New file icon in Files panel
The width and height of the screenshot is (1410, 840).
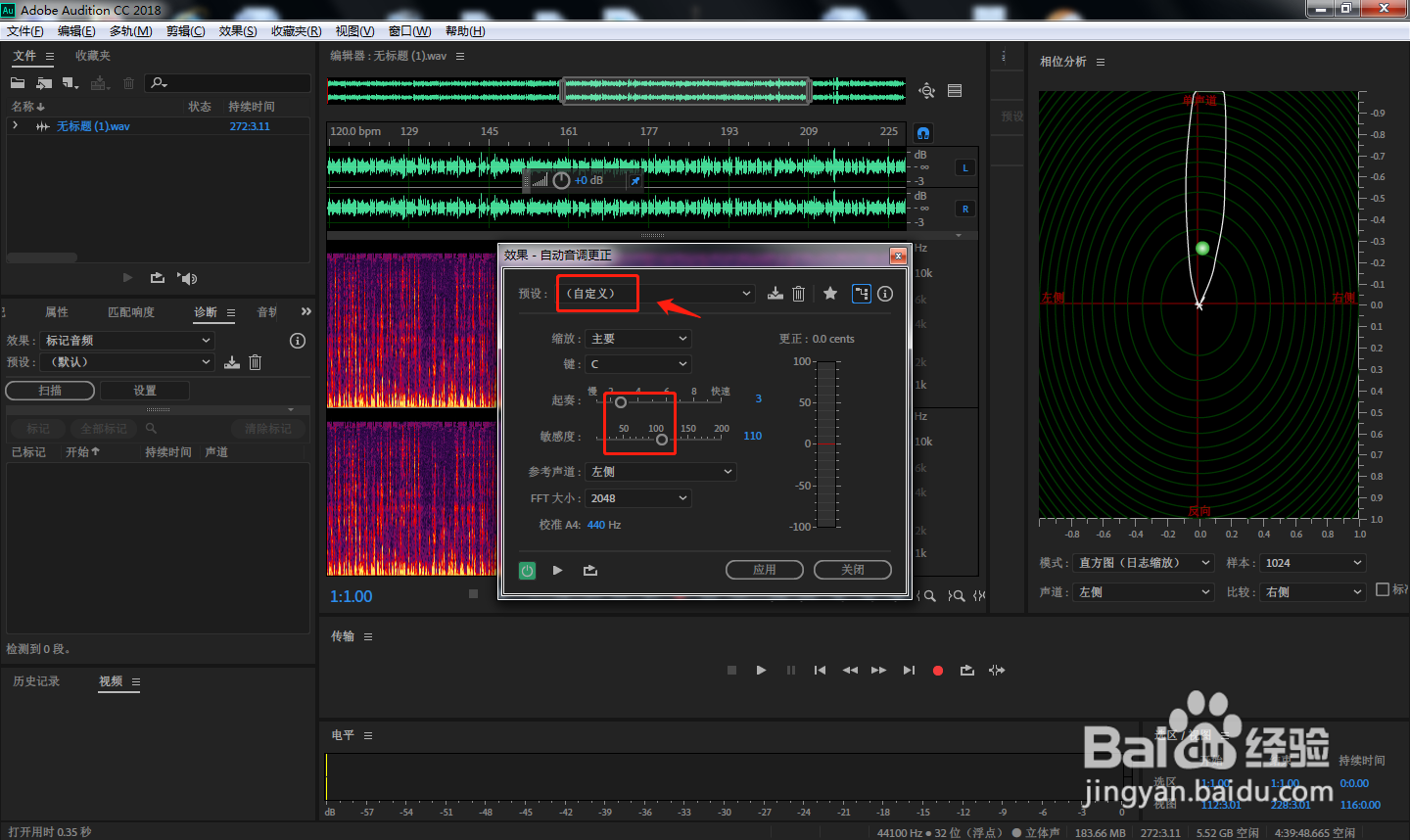[x=70, y=83]
